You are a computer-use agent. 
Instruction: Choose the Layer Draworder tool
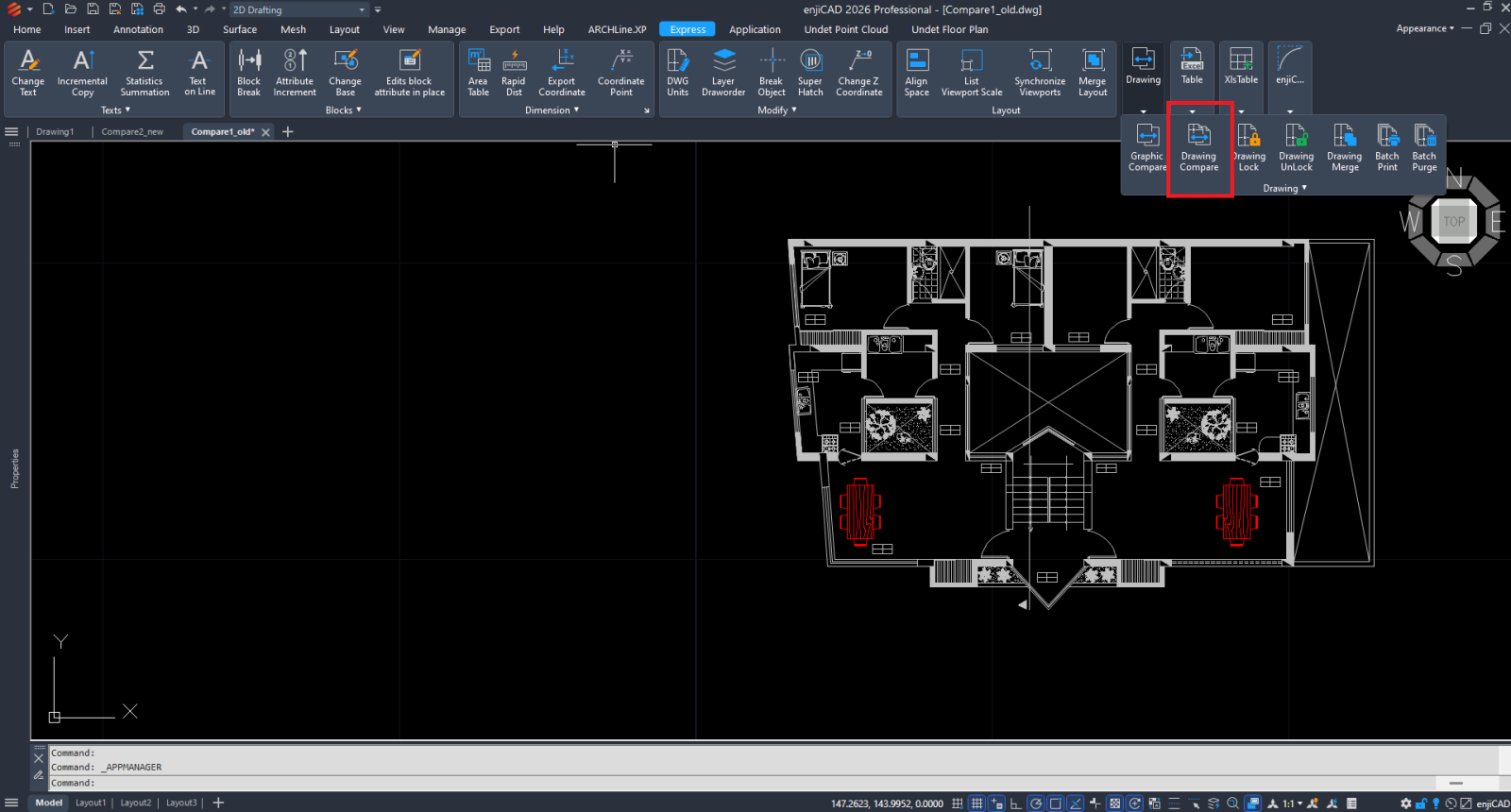coord(723,73)
